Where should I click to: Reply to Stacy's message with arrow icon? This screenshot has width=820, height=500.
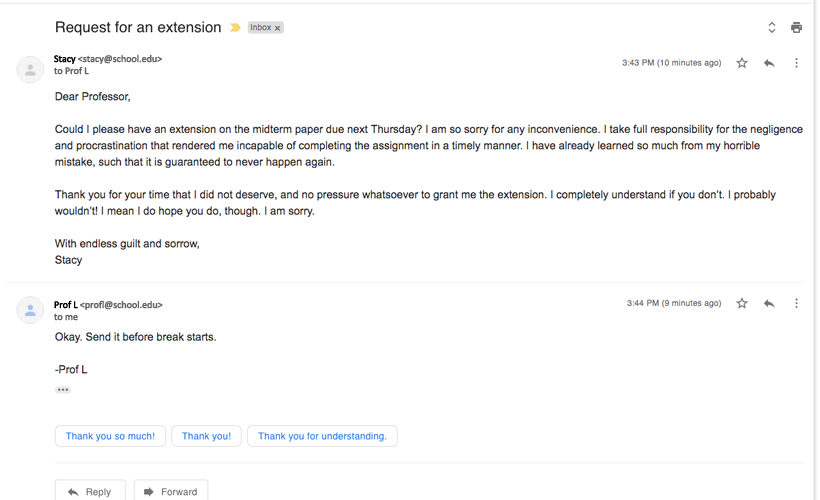coord(769,63)
